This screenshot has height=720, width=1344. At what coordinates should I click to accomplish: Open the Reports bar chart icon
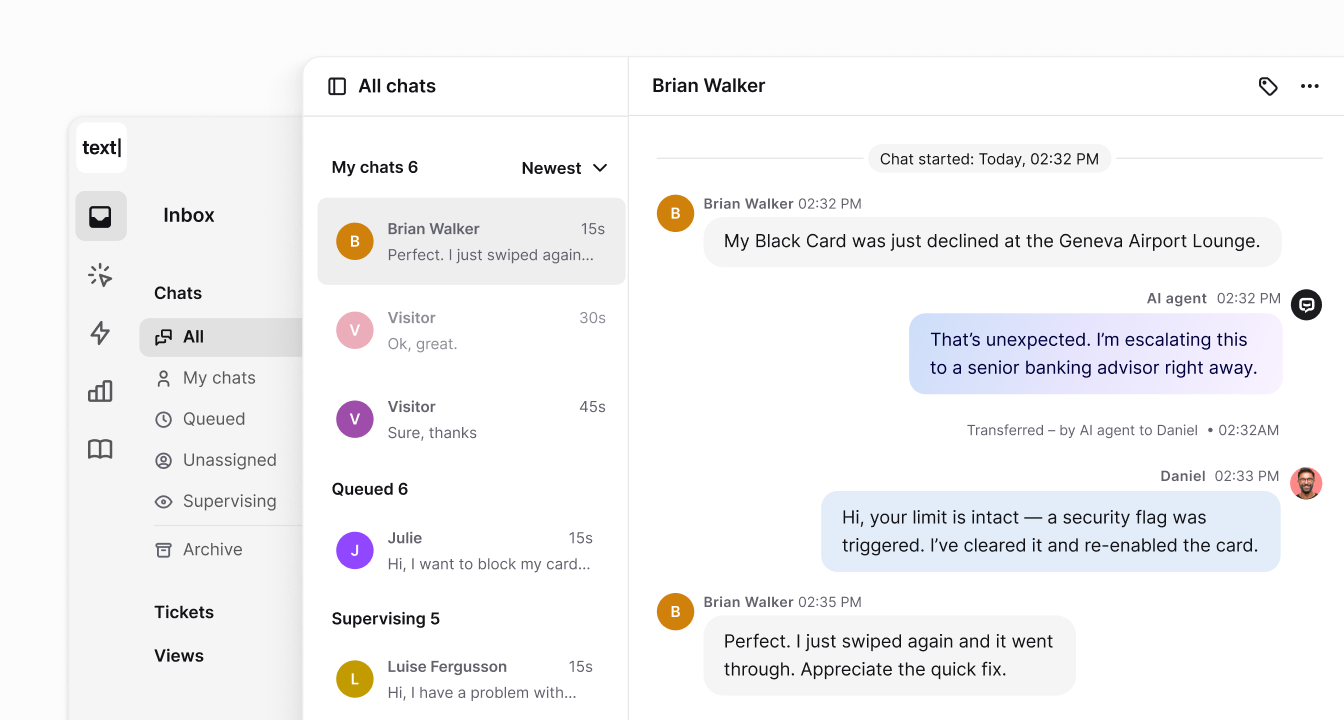100,391
